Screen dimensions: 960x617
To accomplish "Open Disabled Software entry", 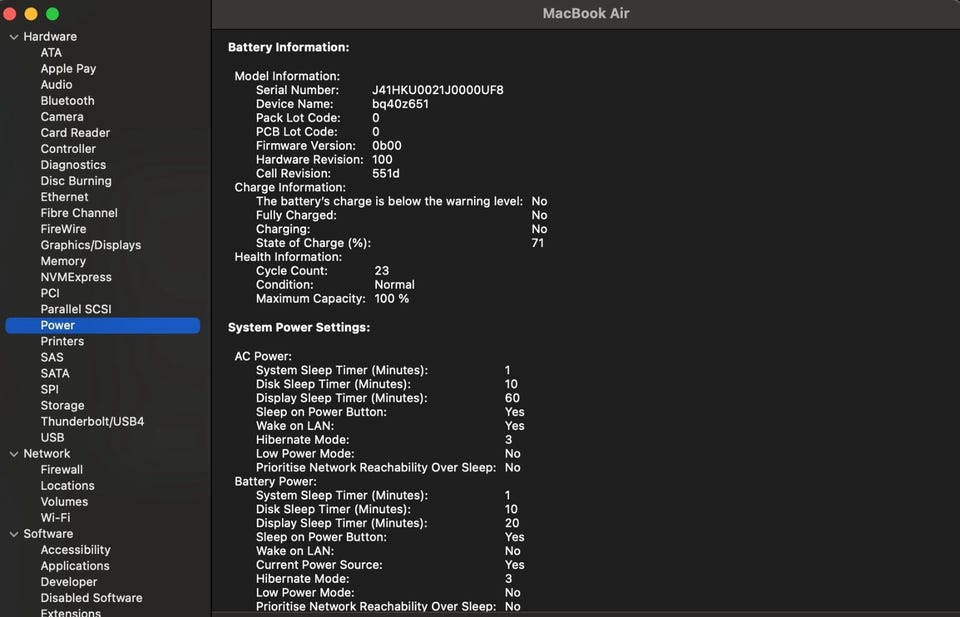I will coord(91,597).
